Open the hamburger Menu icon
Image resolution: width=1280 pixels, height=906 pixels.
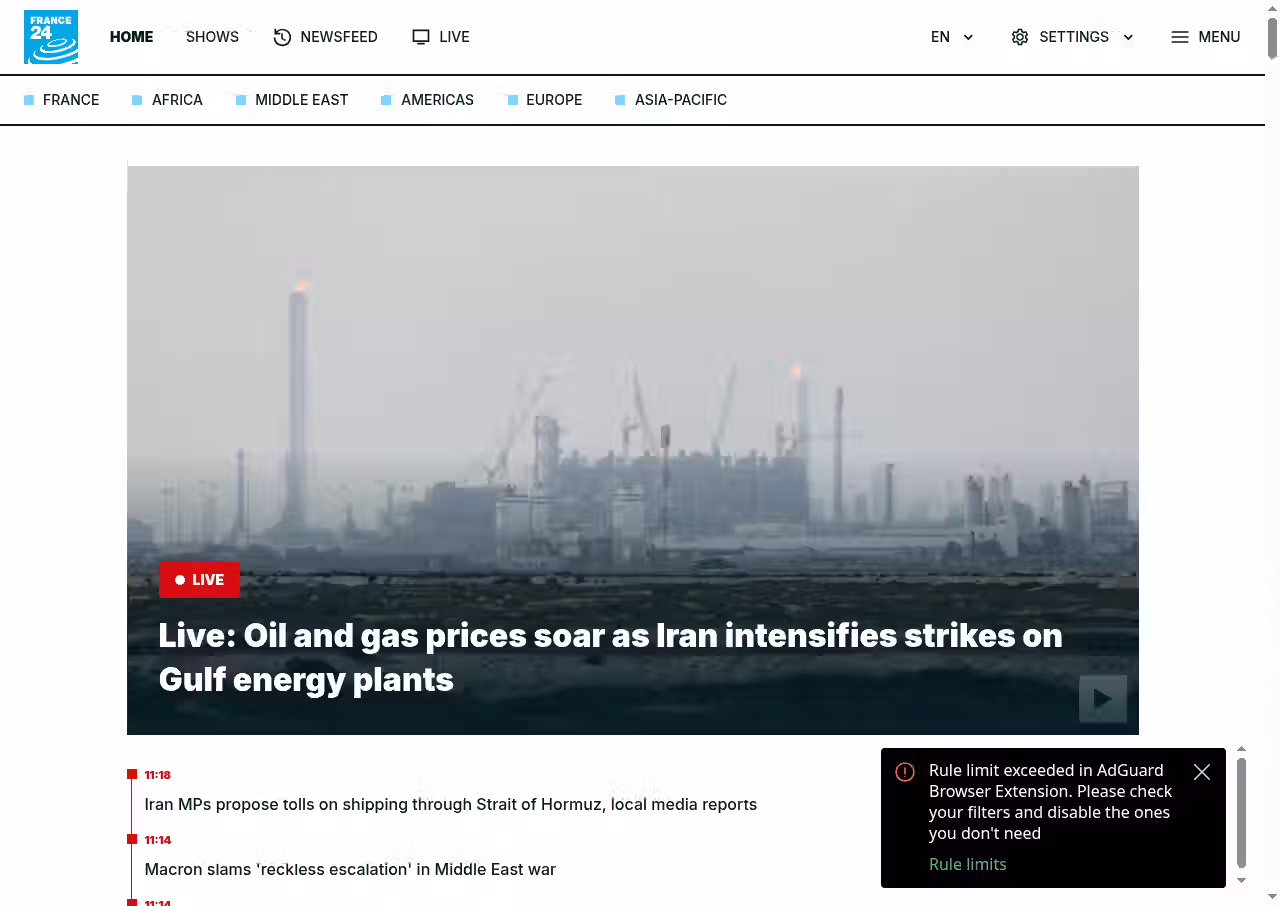tap(1180, 37)
